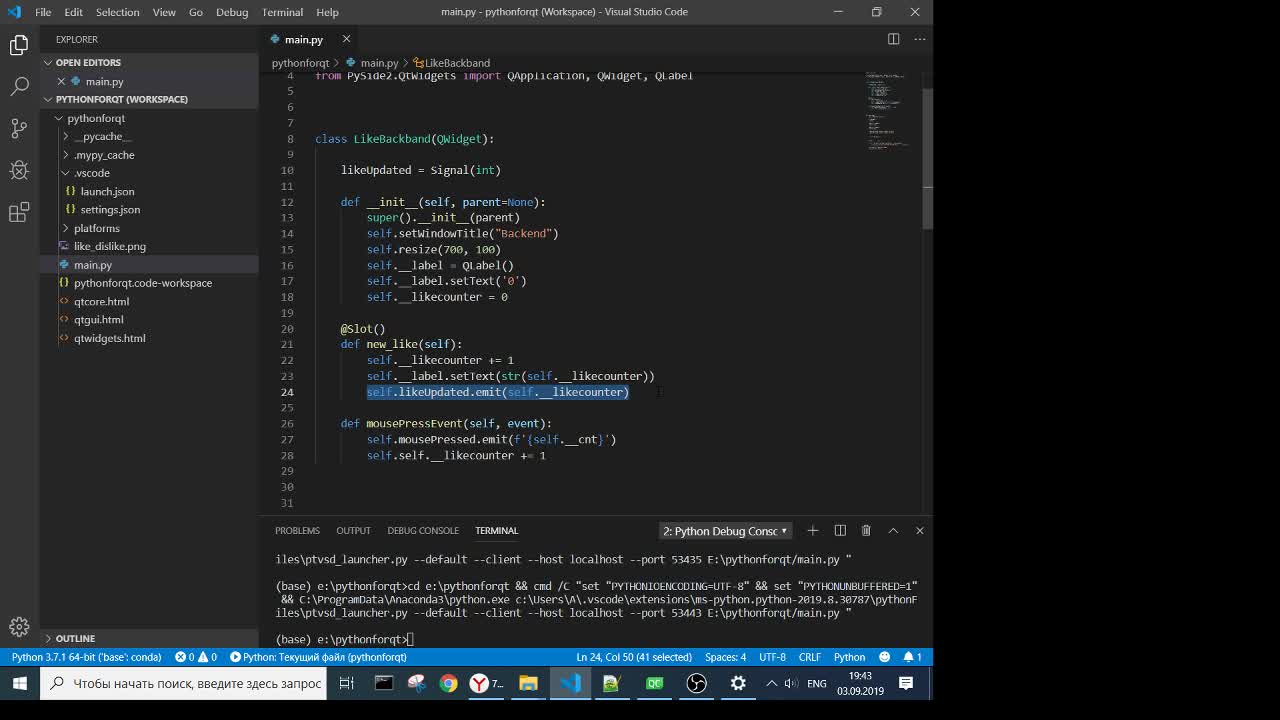Select Python 3.7.1 interpreter in status bar
Image resolution: width=1280 pixels, height=720 pixels.
click(x=87, y=657)
